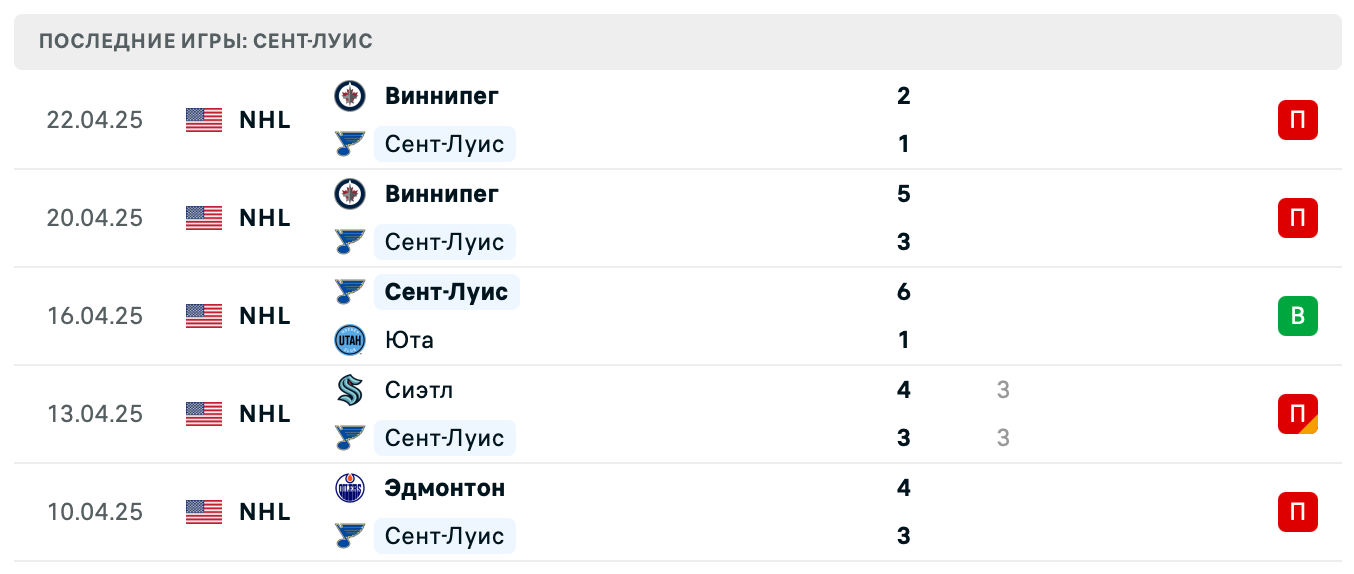This screenshot has height=574, width=1354.
Task: Click the Utah team logo
Action: click(x=350, y=340)
